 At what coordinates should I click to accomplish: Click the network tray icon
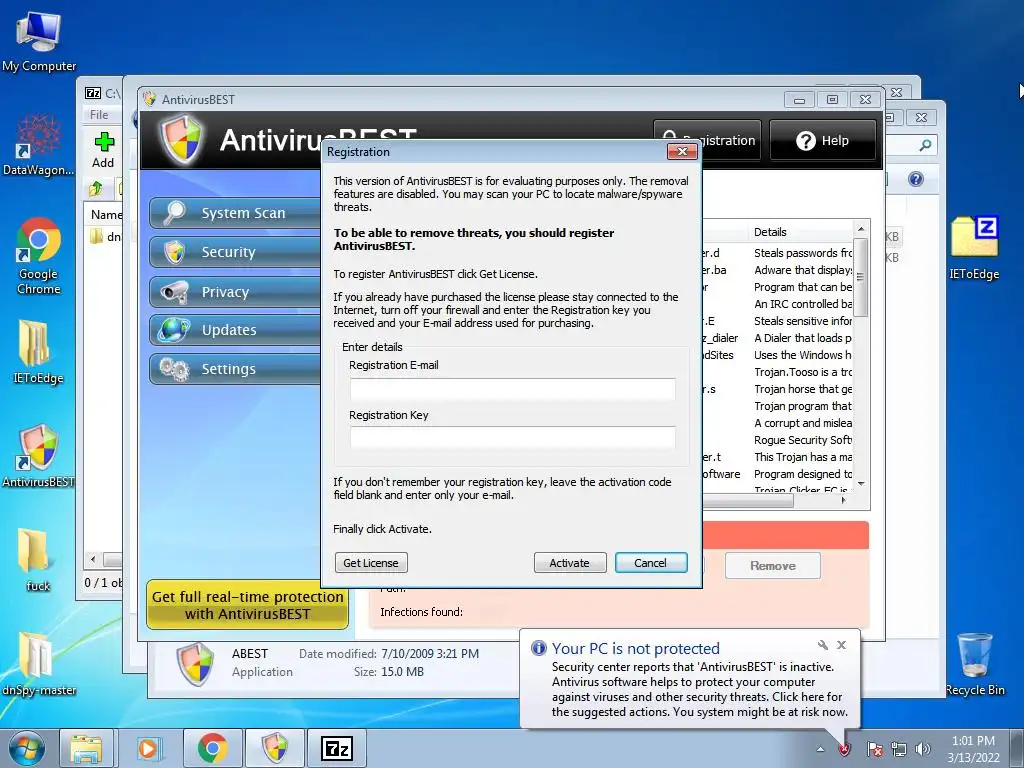(899, 749)
